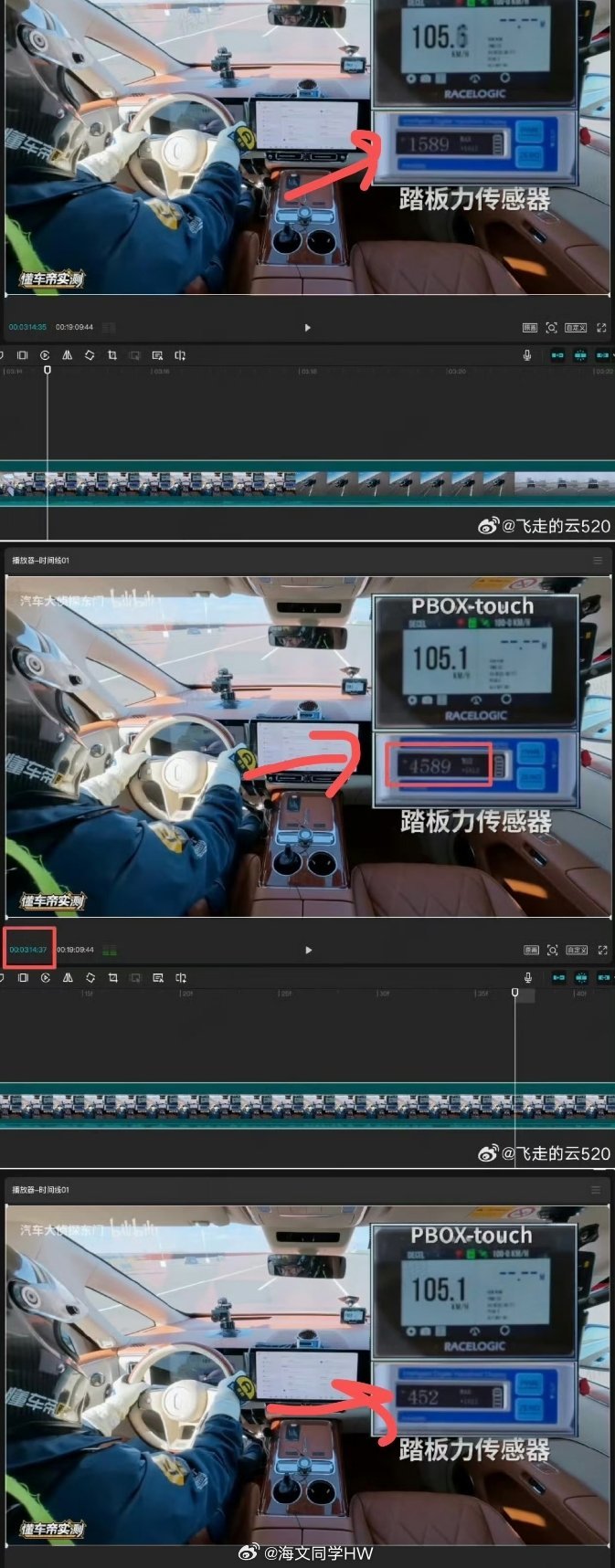
Task: Start voice recording from middle timeline microphone
Action: tap(528, 978)
